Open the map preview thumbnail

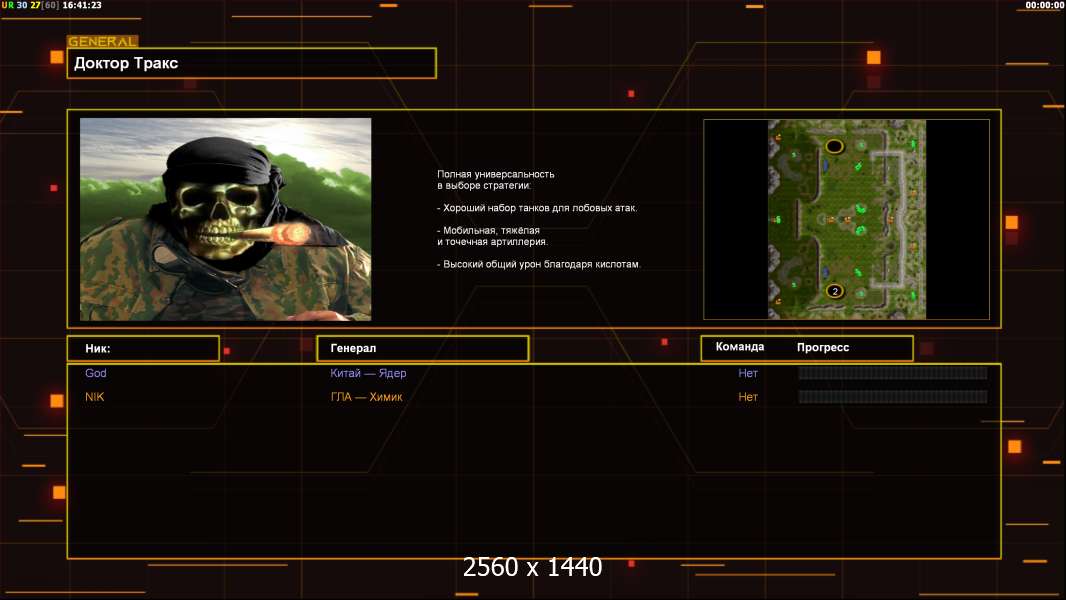(846, 219)
